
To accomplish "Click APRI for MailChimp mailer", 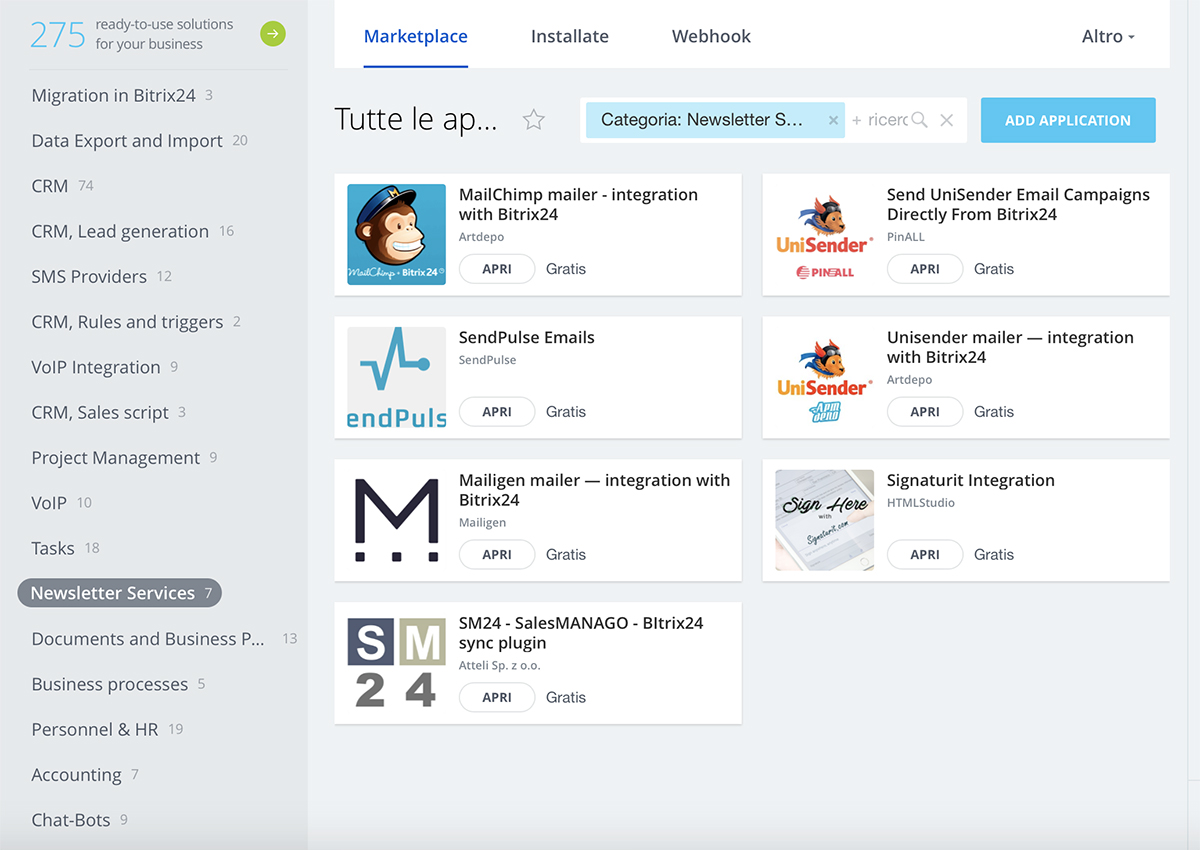I will pyautogui.click(x=497, y=269).
